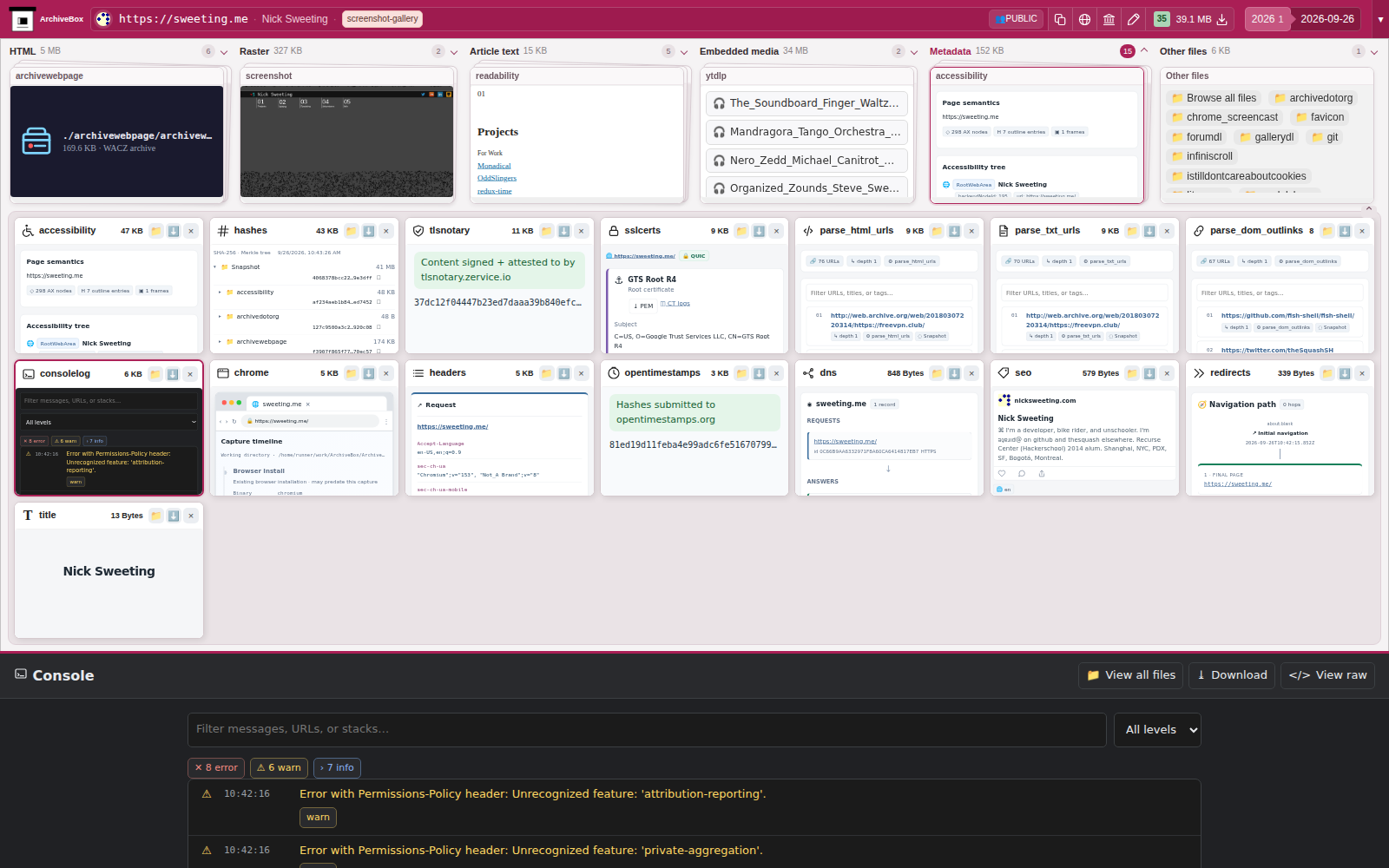Open folder icon on tlsnotary card

(x=547, y=231)
